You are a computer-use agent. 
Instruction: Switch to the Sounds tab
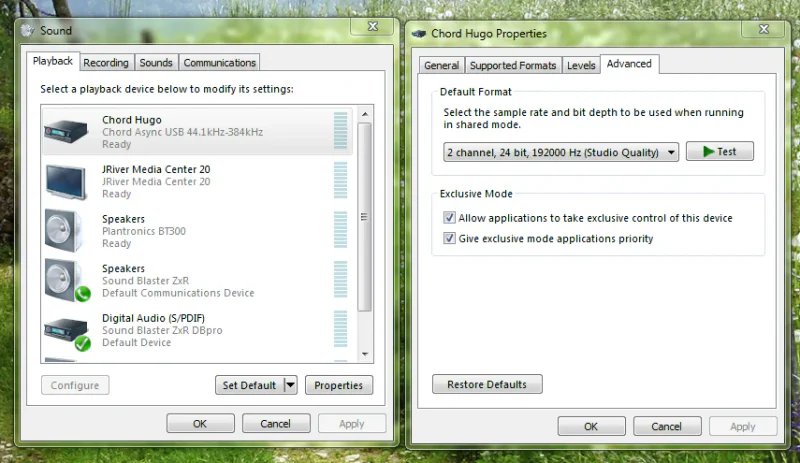coord(156,63)
